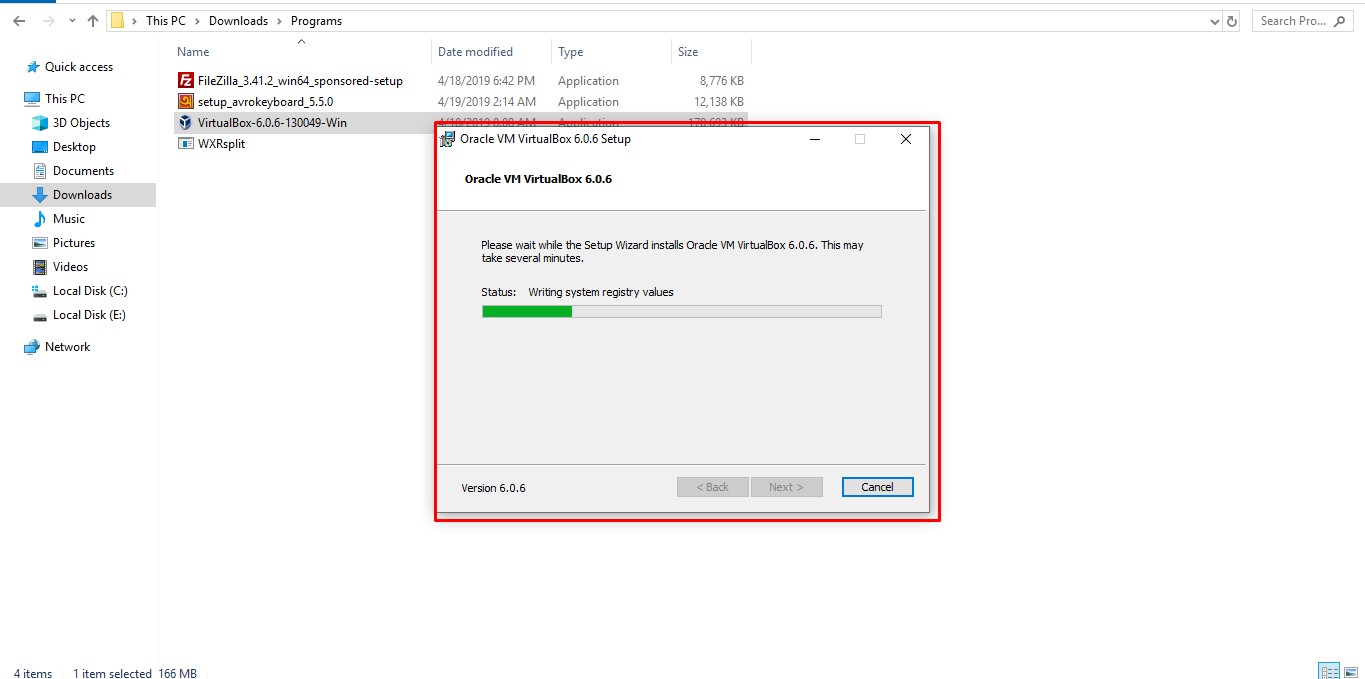Click the FileZilla installer icon
This screenshot has height=679, width=1365.
pyautogui.click(x=185, y=81)
